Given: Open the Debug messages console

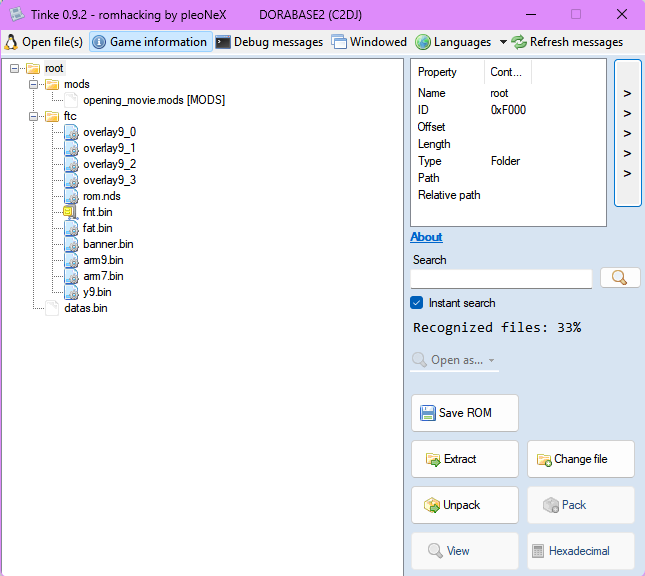Looking at the screenshot, I should click(x=269, y=42).
